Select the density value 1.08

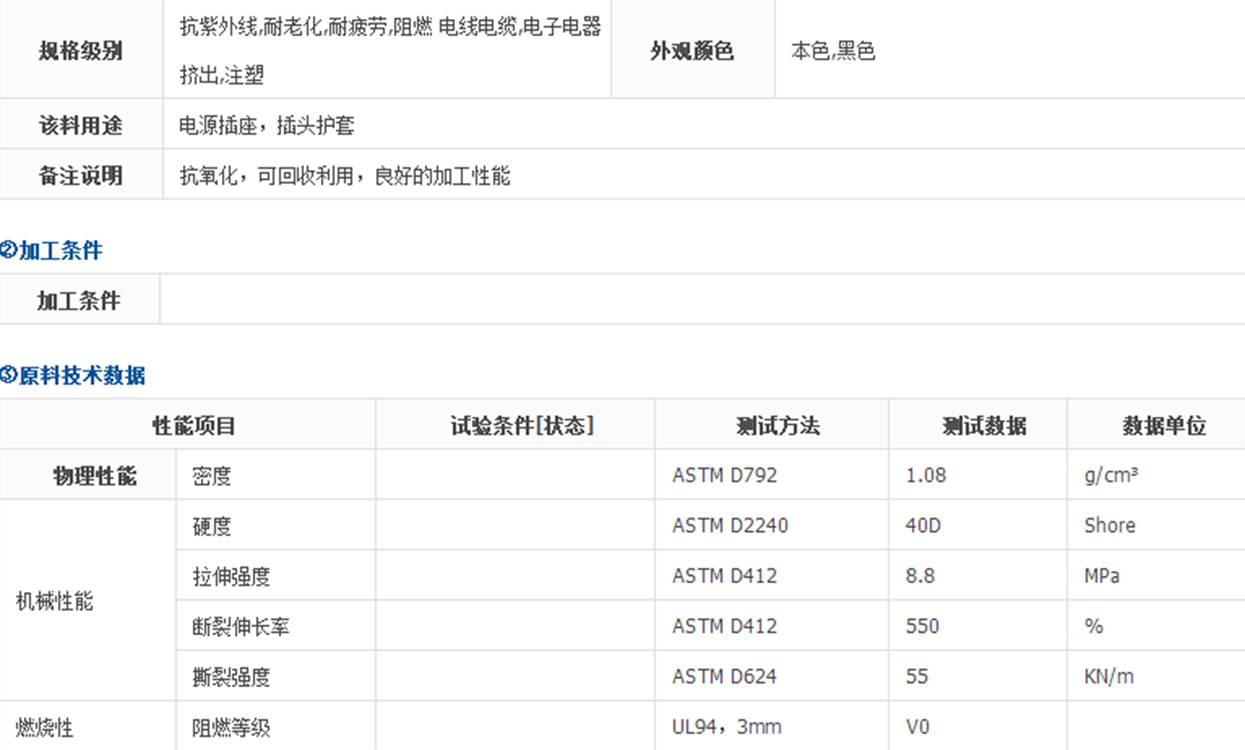click(x=926, y=476)
